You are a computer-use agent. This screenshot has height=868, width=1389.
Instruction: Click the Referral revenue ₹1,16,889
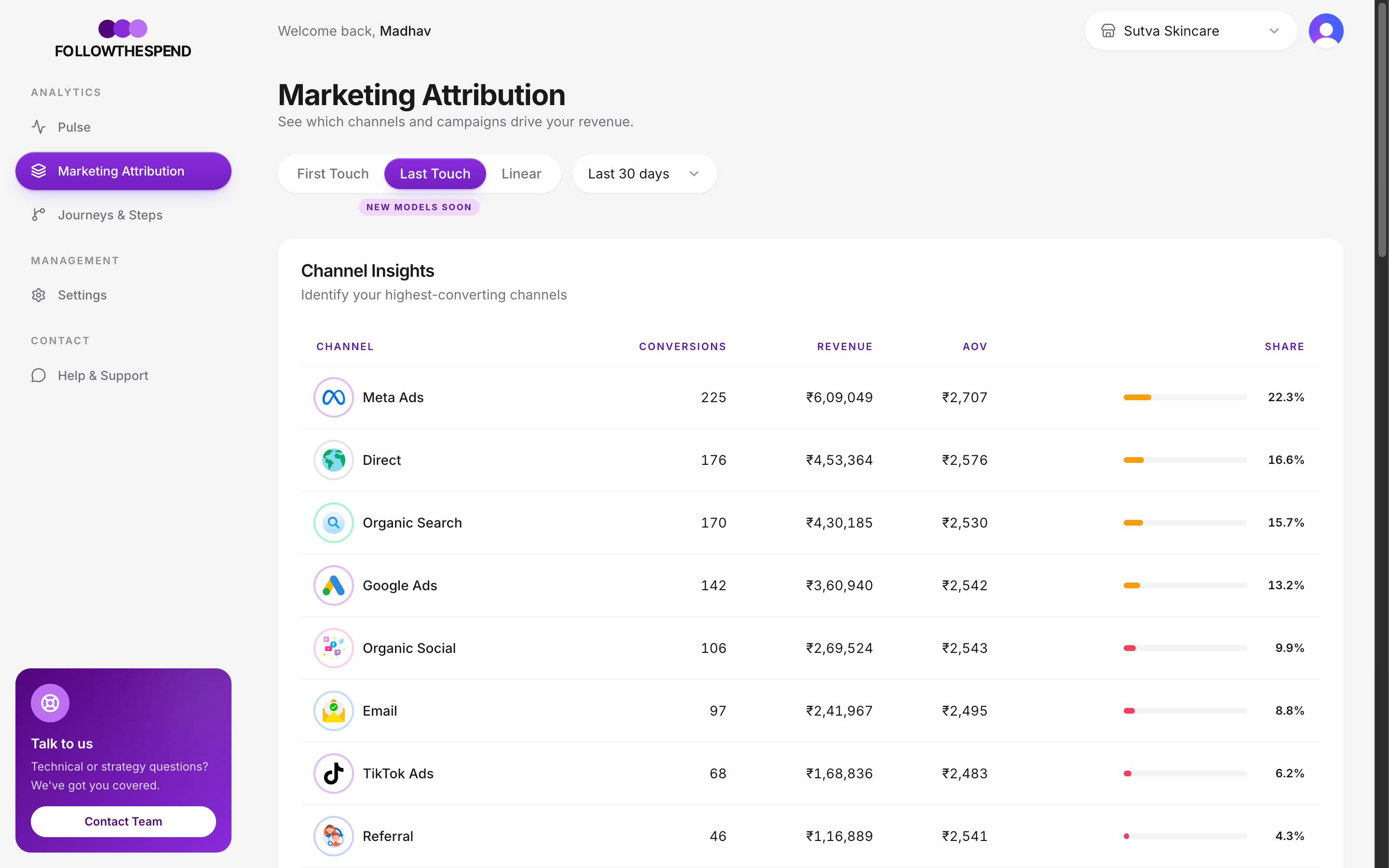tap(839, 837)
